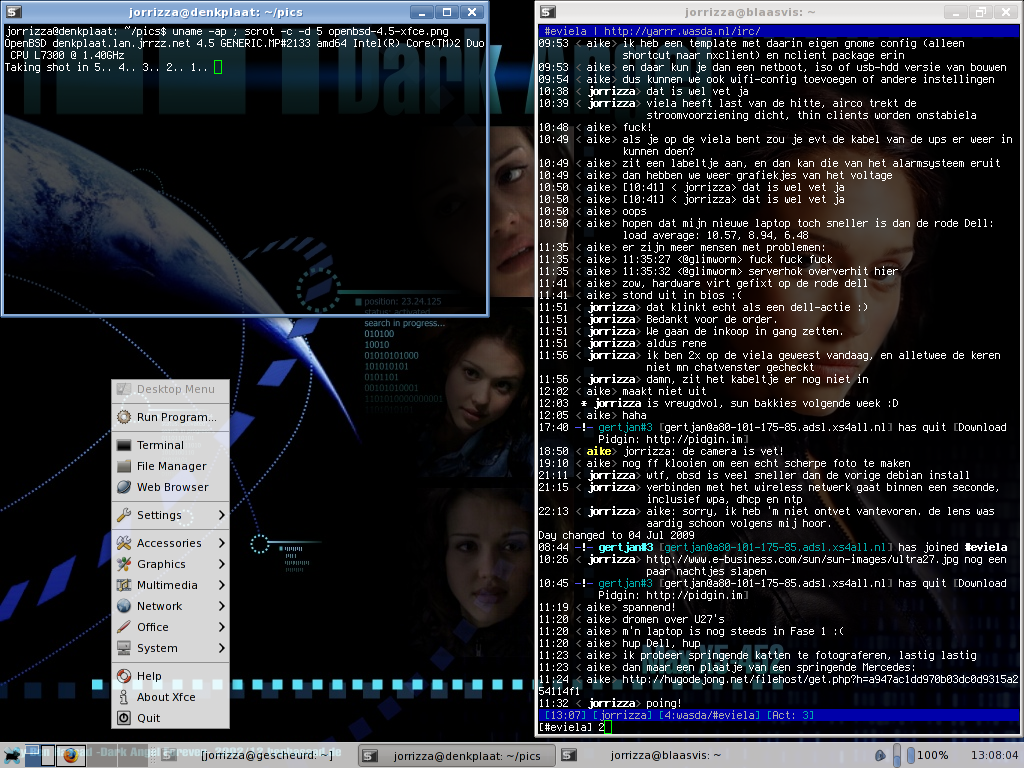Screen dimensions: 1024x768
Task: Choose Run Program... from the desktop menu
Action: (x=170, y=417)
